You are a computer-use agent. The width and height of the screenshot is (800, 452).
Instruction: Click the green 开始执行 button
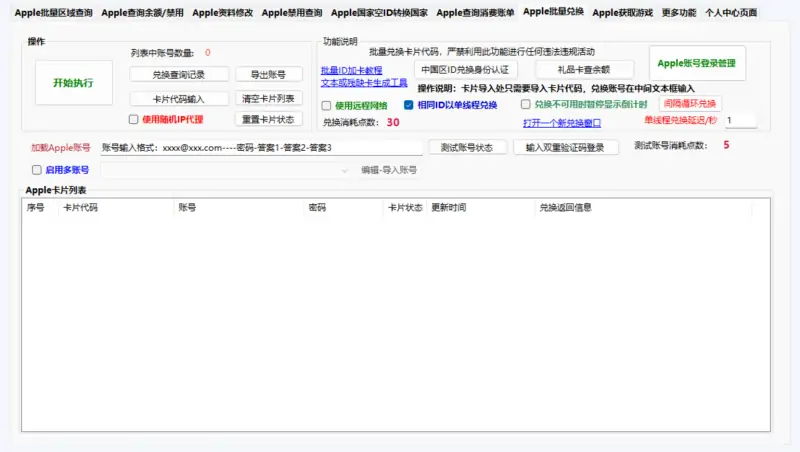(73, 83)
